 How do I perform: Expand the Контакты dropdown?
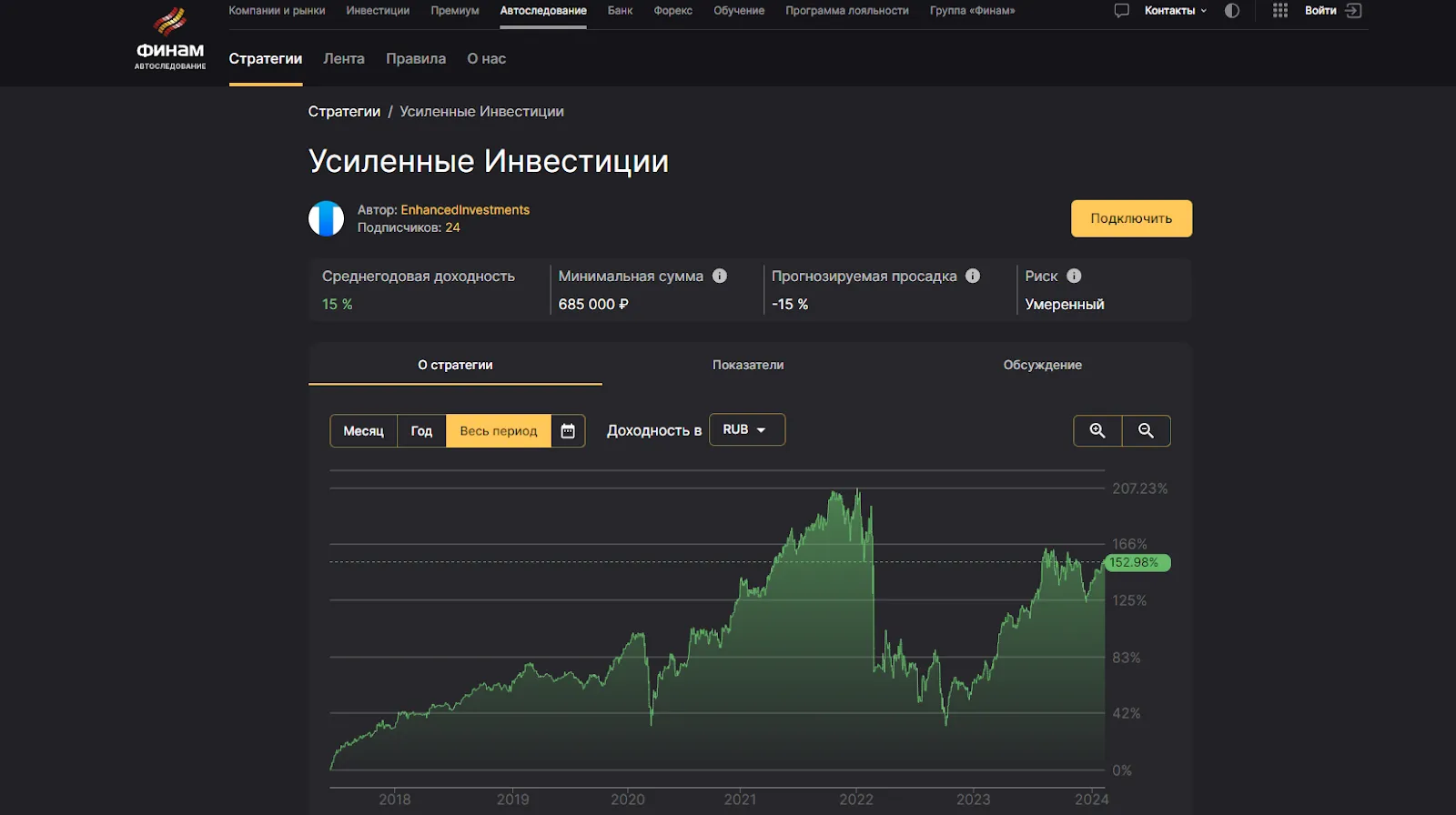click(x=1175, y=11)
